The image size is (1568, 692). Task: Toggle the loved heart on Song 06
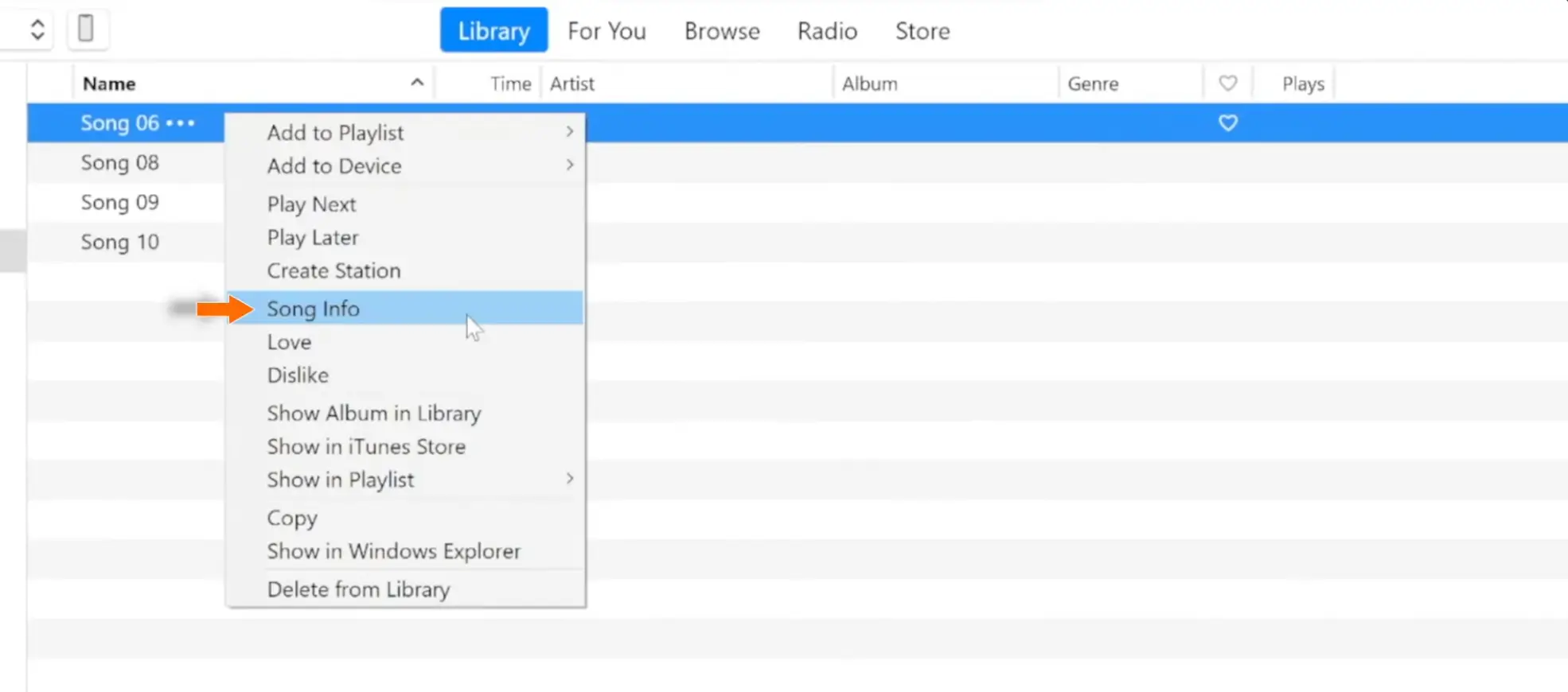[x=1228, y=123]
